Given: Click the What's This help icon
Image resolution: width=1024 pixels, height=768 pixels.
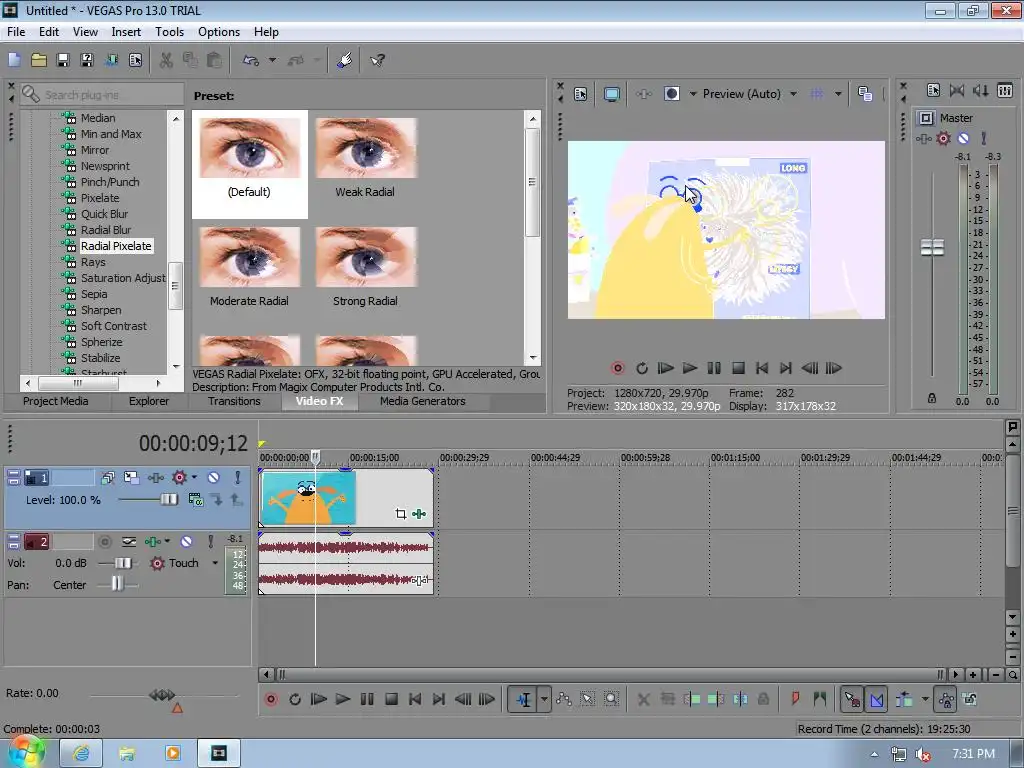Looking at the screenshot, I should pyautogui.click(x=377, y=60).
